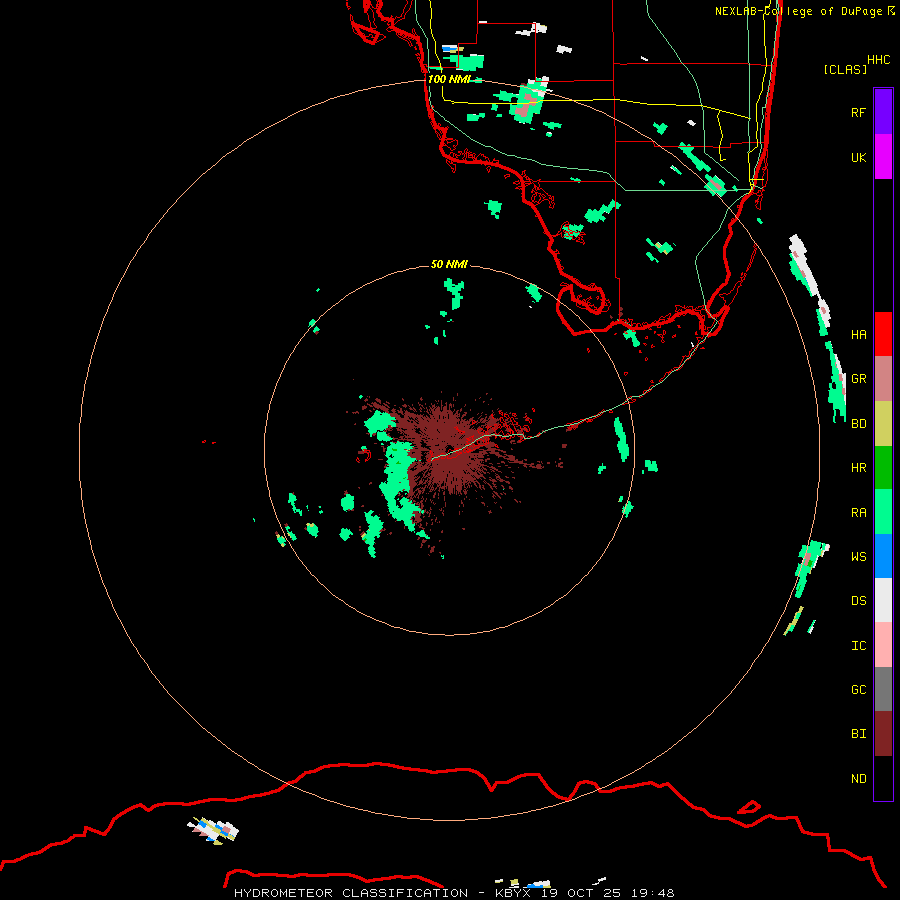Click the magenta UK swatch in legend
The image size is (900, 900).
(883, 156)
